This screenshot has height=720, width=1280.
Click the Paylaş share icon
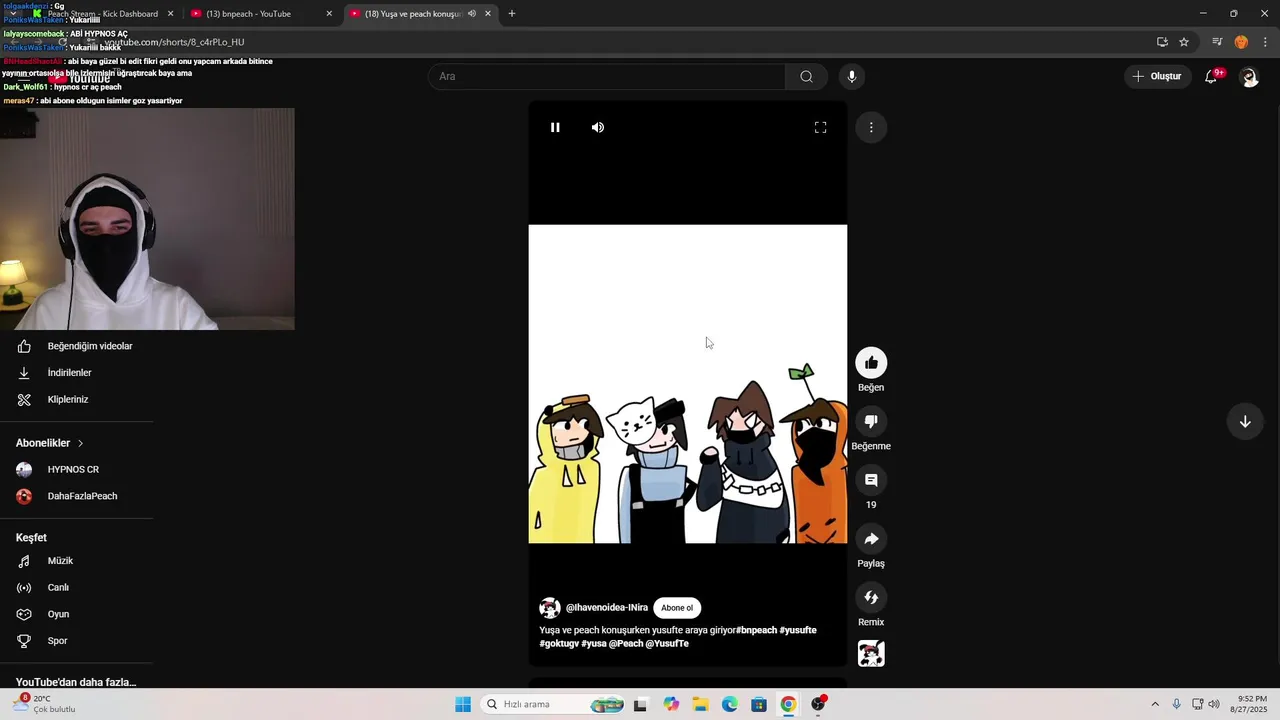coord(871,539)
